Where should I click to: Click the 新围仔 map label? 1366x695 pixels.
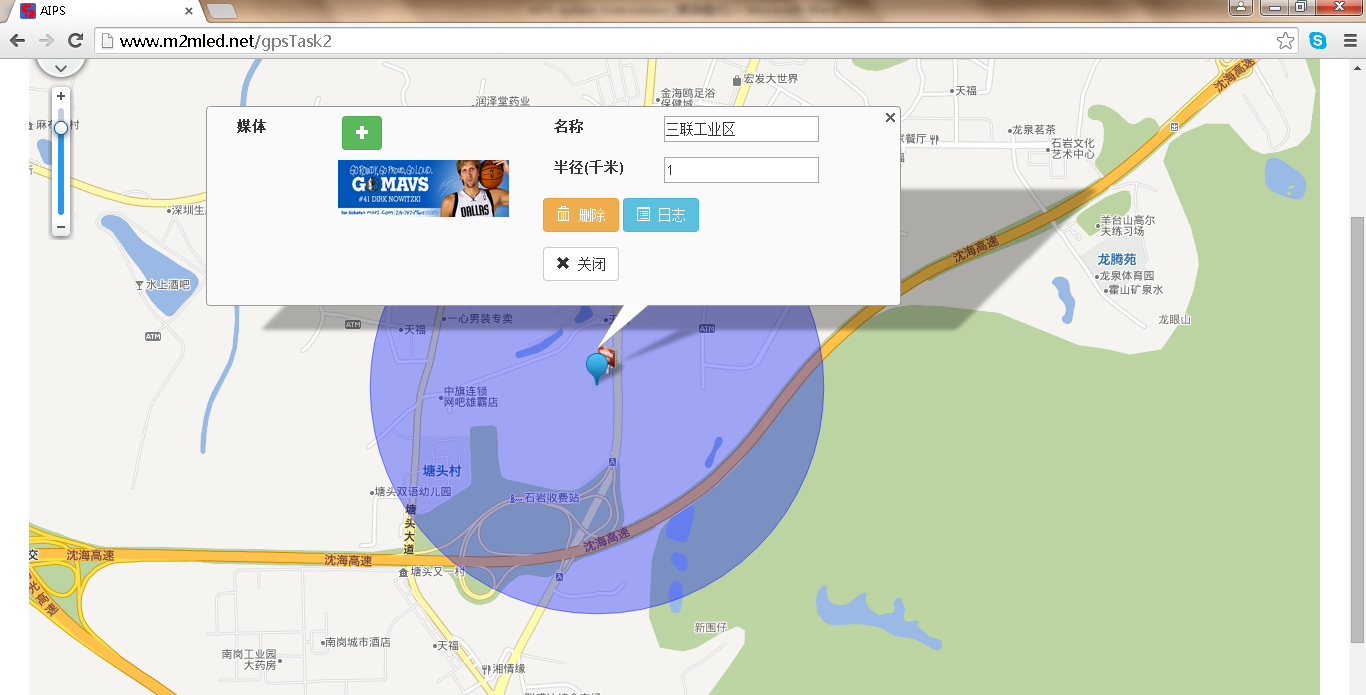click(x=710, y=628)
